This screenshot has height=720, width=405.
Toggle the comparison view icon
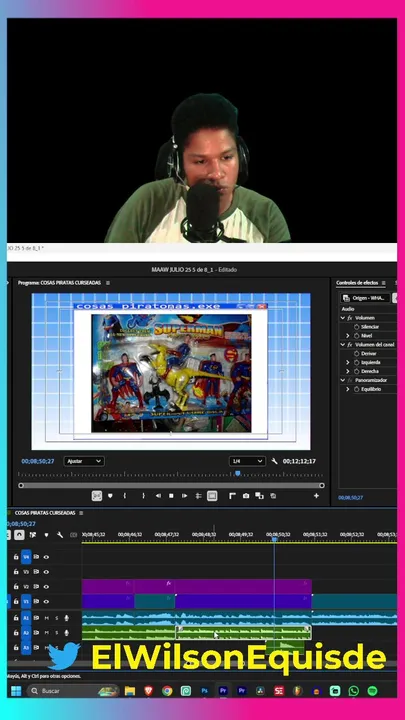(x=259, y=496)
